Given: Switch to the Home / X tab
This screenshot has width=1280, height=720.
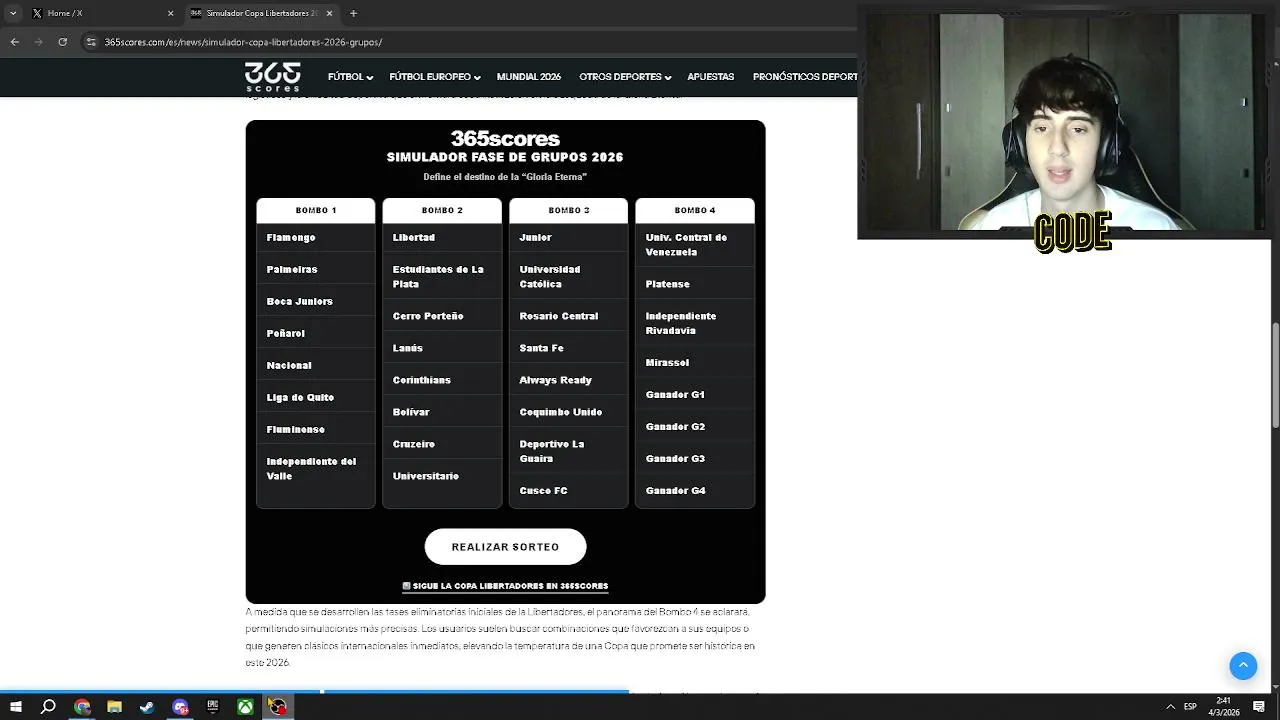Looking at the screenshot, I should [100, 13].
